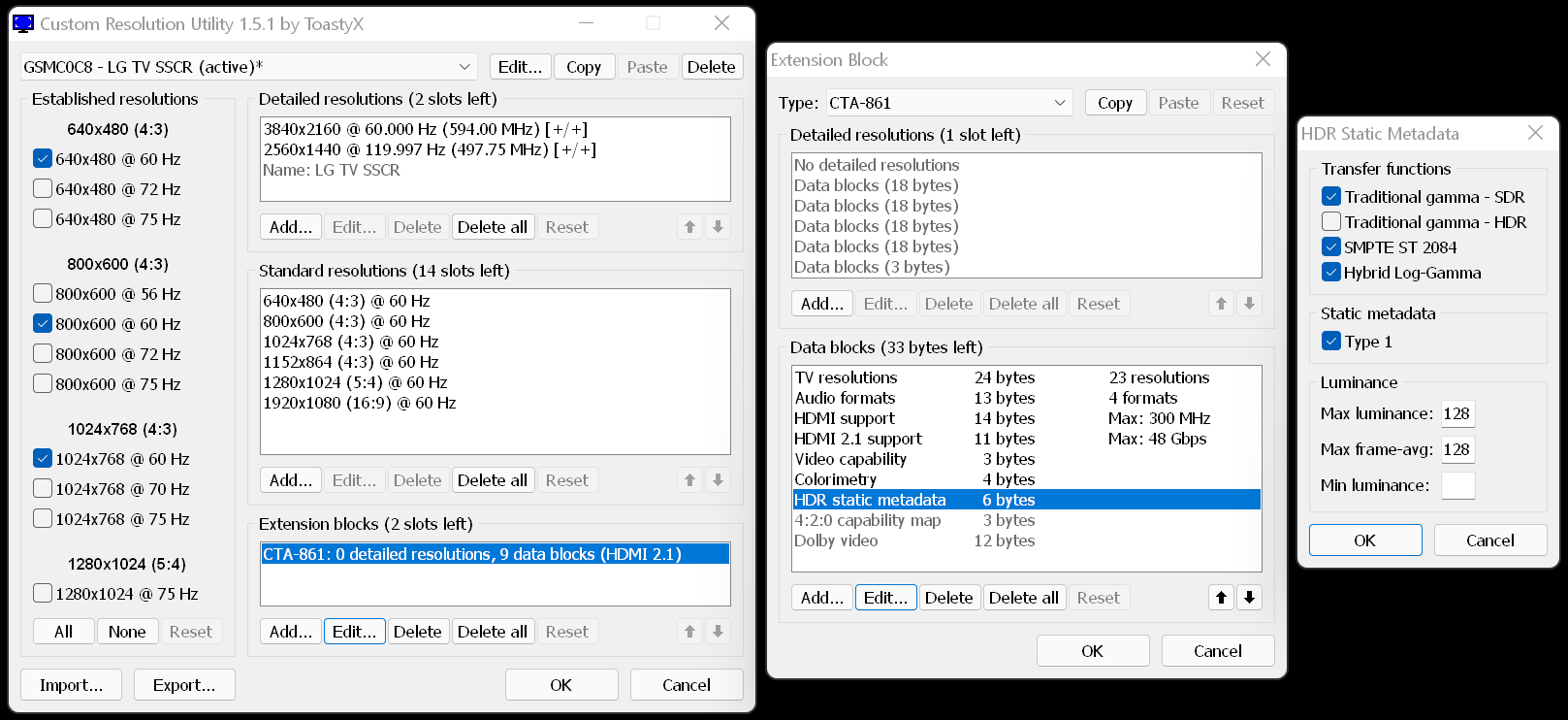Click Edit... for the selected data block
The image size is (1568, 720).
coord(885,598)
